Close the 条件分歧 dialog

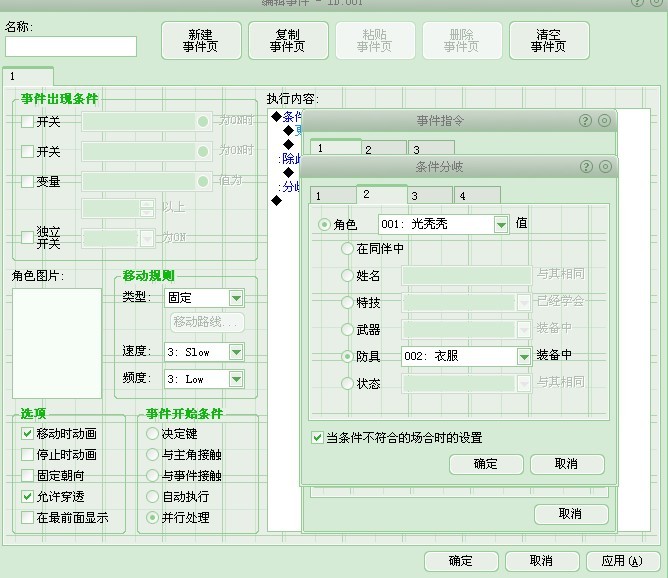(x=605, y=167)
